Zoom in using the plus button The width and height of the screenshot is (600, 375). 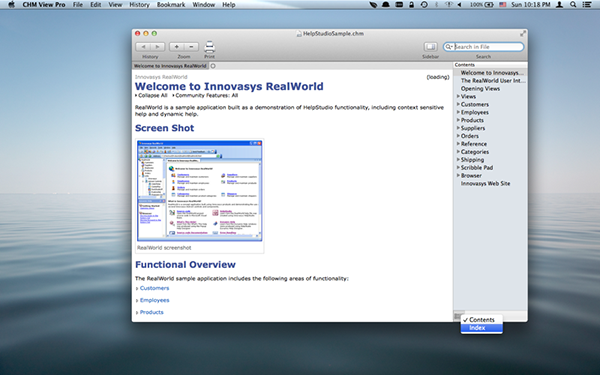176,47
